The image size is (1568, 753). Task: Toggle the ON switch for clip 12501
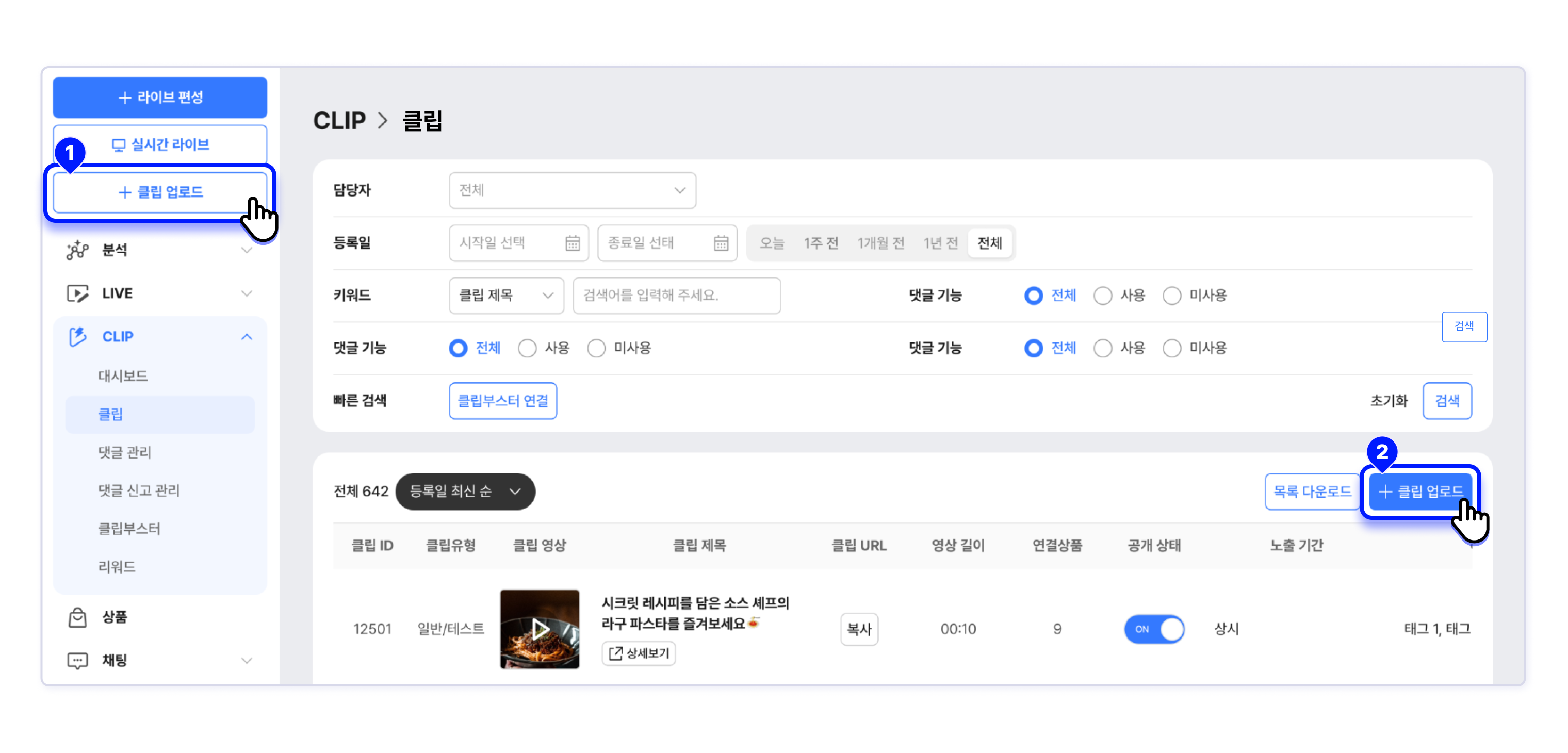pos(1153,629)
